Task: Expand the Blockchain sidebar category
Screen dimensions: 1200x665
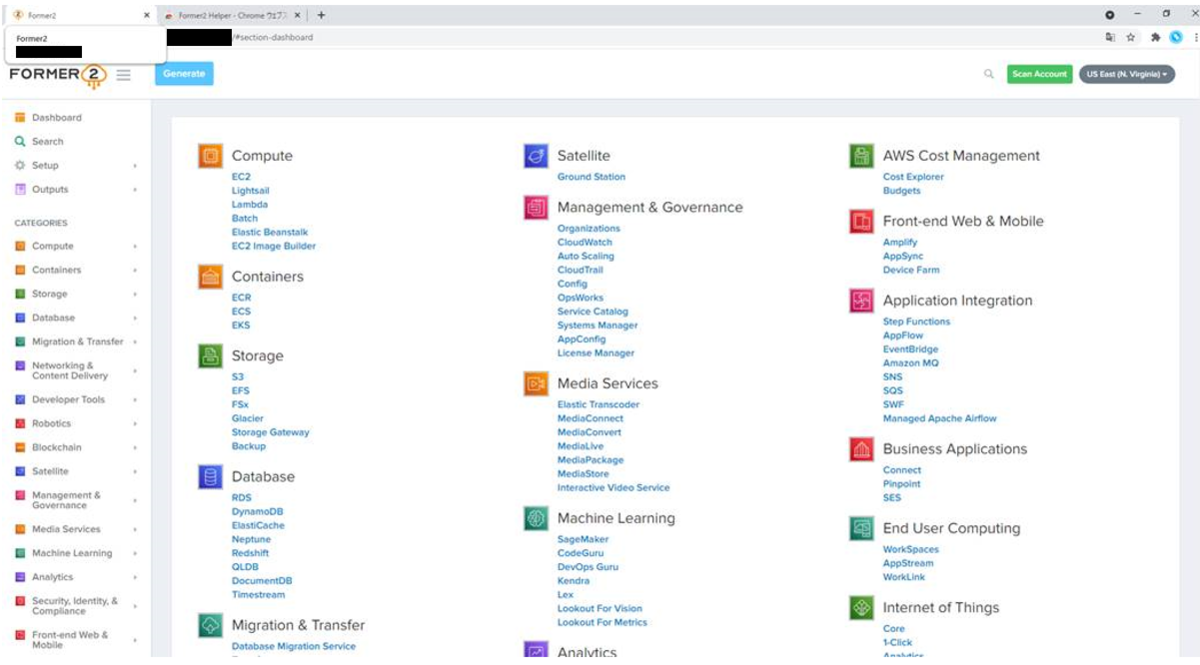Action: 135,448
